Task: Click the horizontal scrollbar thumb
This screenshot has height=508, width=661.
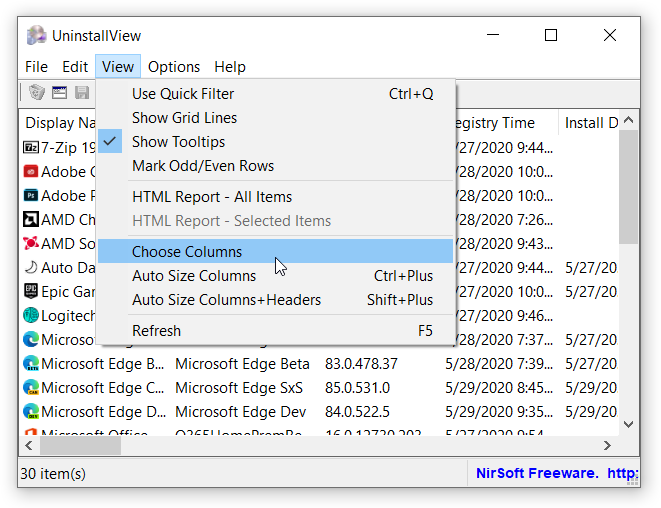Action: coord(80,445)
